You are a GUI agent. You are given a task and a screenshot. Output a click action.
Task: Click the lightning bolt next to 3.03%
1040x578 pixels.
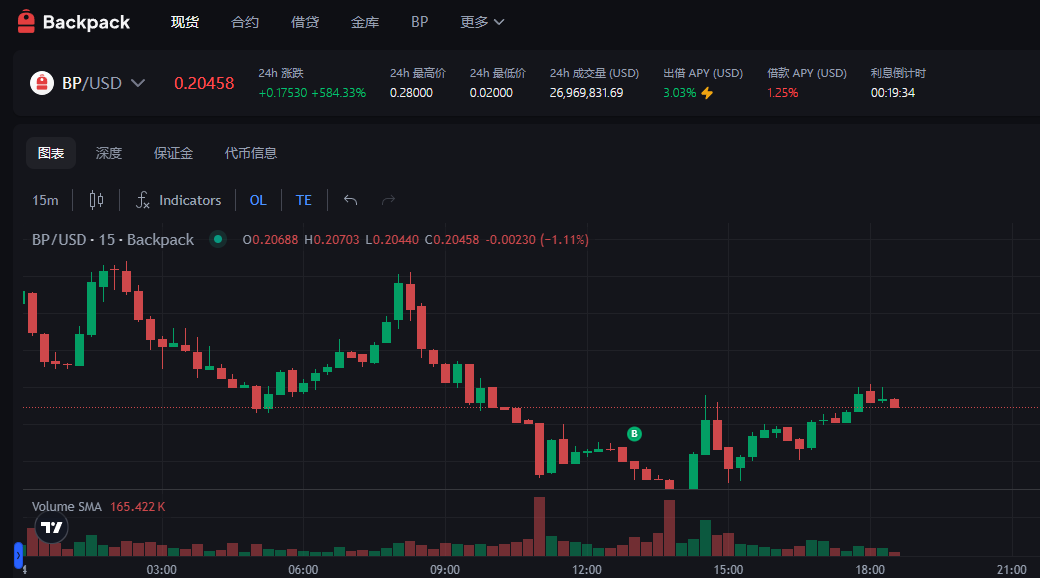click(x=707, y=93)
